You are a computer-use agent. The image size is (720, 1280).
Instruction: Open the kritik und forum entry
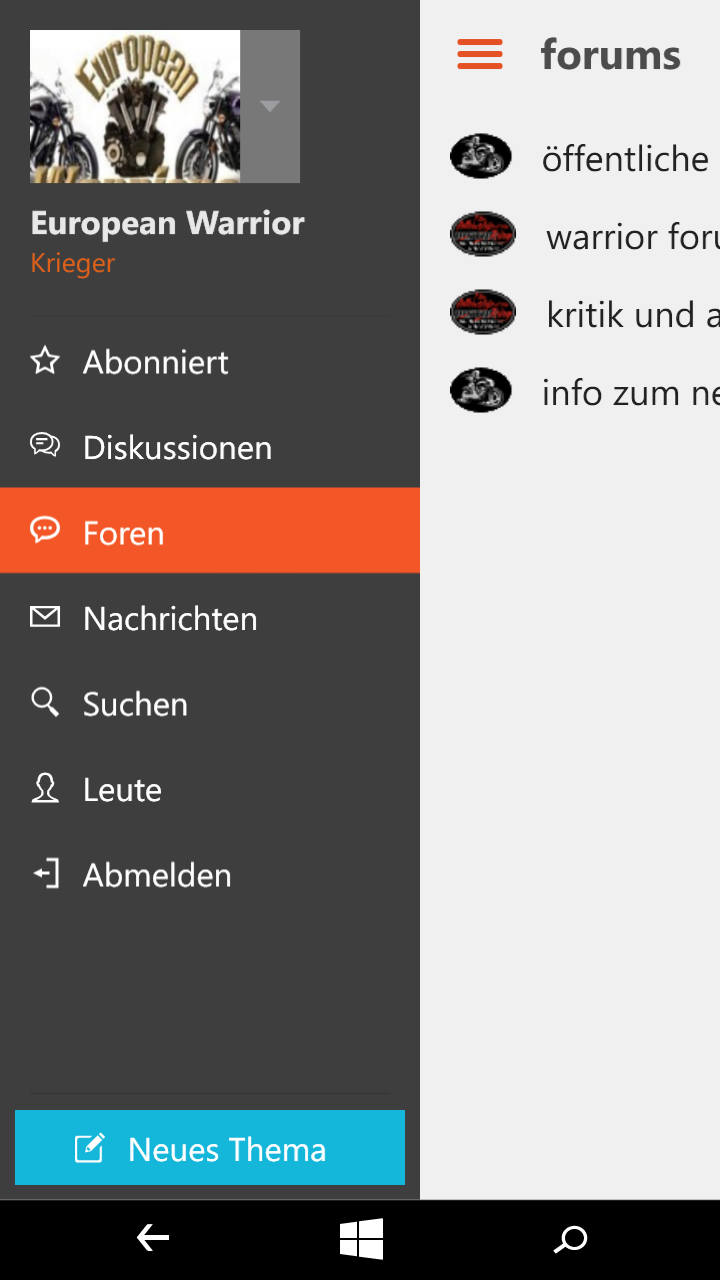point(632,315)
